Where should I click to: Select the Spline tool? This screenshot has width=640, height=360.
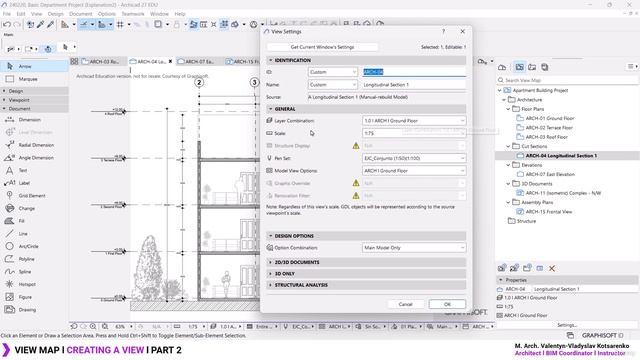tap(34, 271)
